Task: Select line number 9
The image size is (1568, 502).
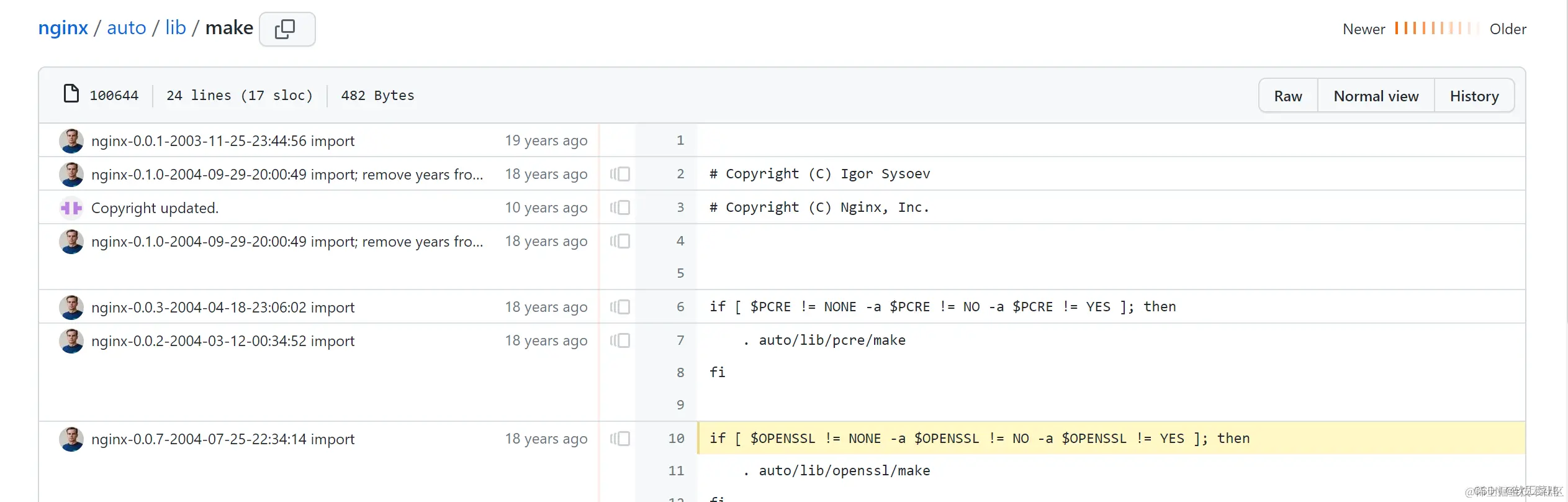Action: pos(680,405)
